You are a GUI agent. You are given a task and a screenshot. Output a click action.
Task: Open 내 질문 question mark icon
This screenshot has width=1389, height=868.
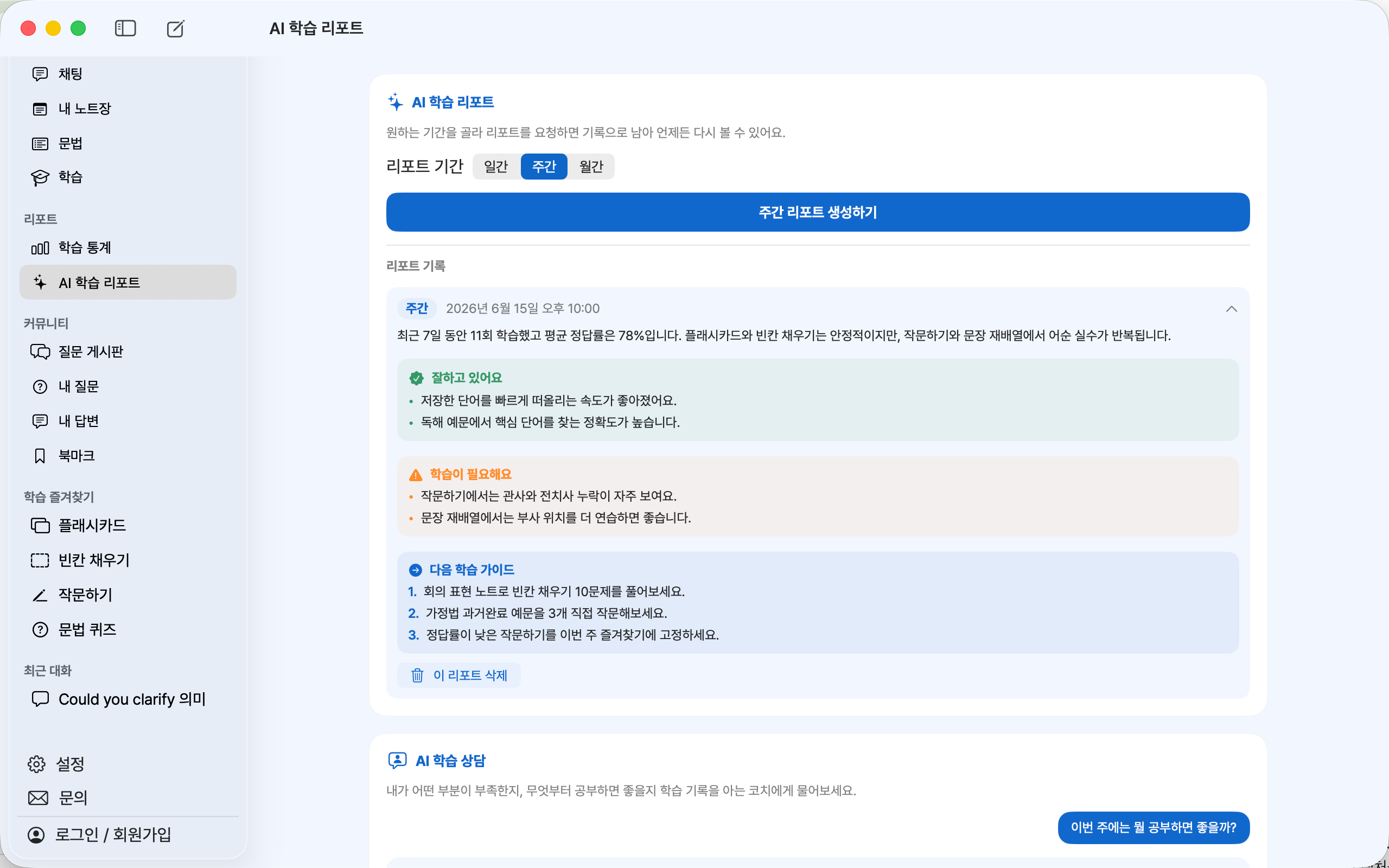coord(40,387)
